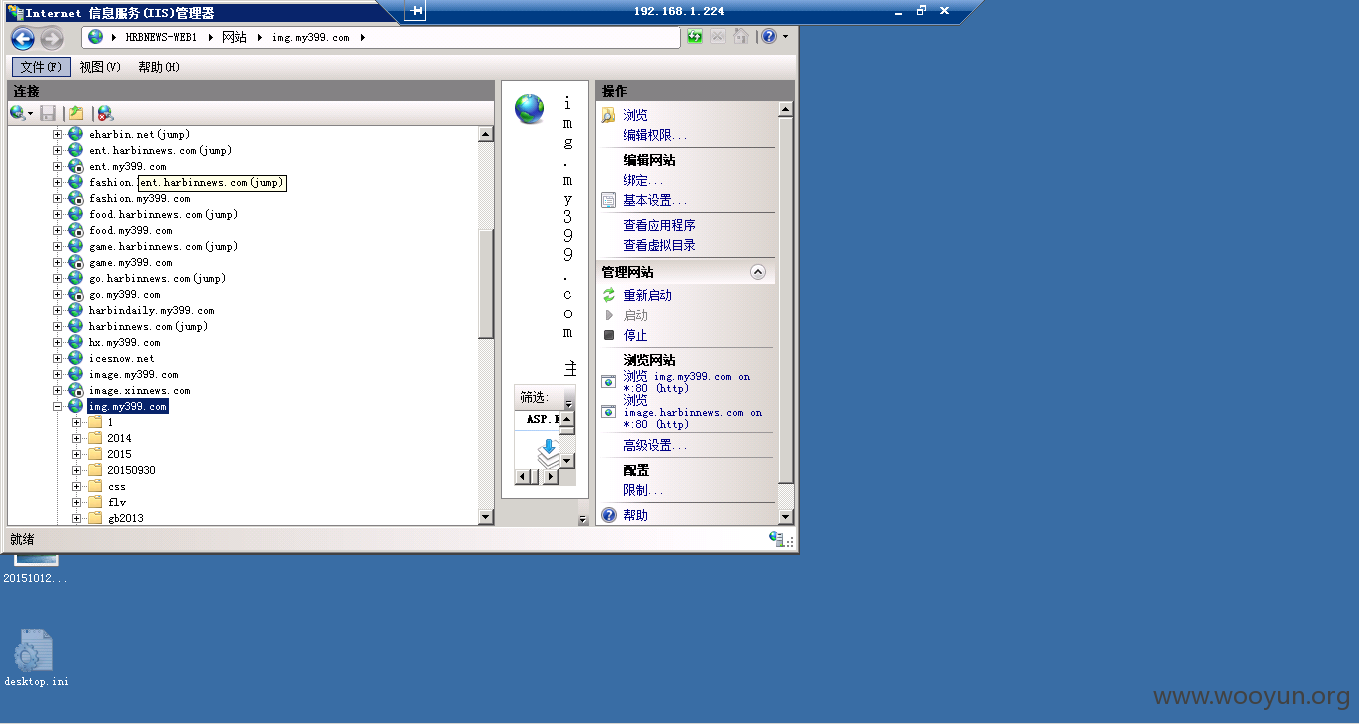
Task: Click the 帮助 help link in actions pane
Action: tap(636, 515)
